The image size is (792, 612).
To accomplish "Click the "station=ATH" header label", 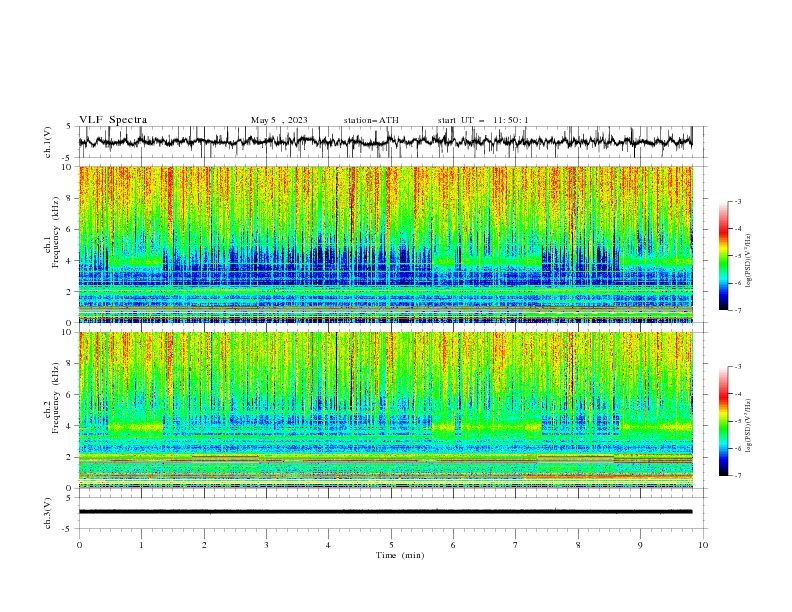I will (371, 120).
